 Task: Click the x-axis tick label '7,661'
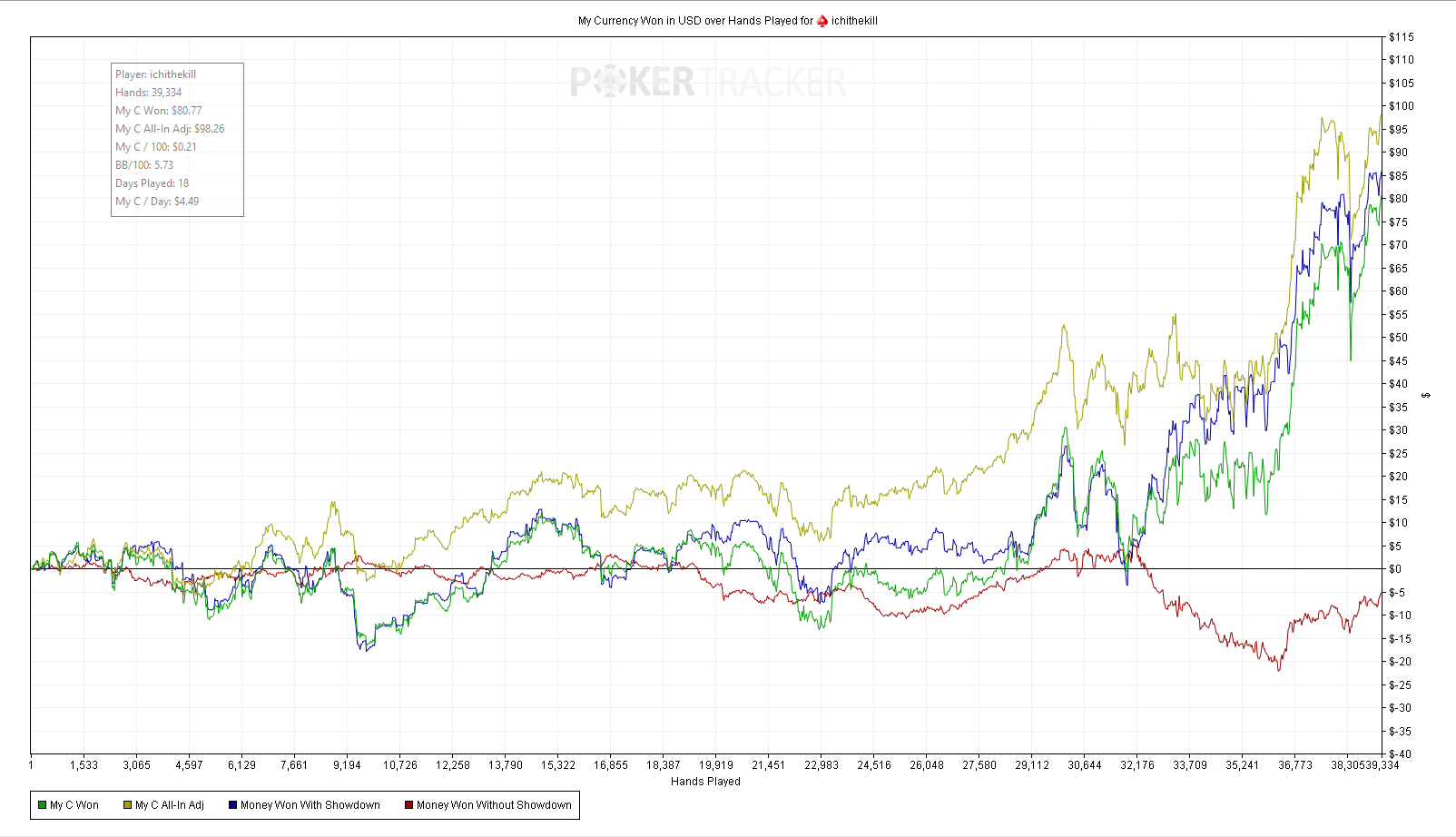click(x=294, y=765)
